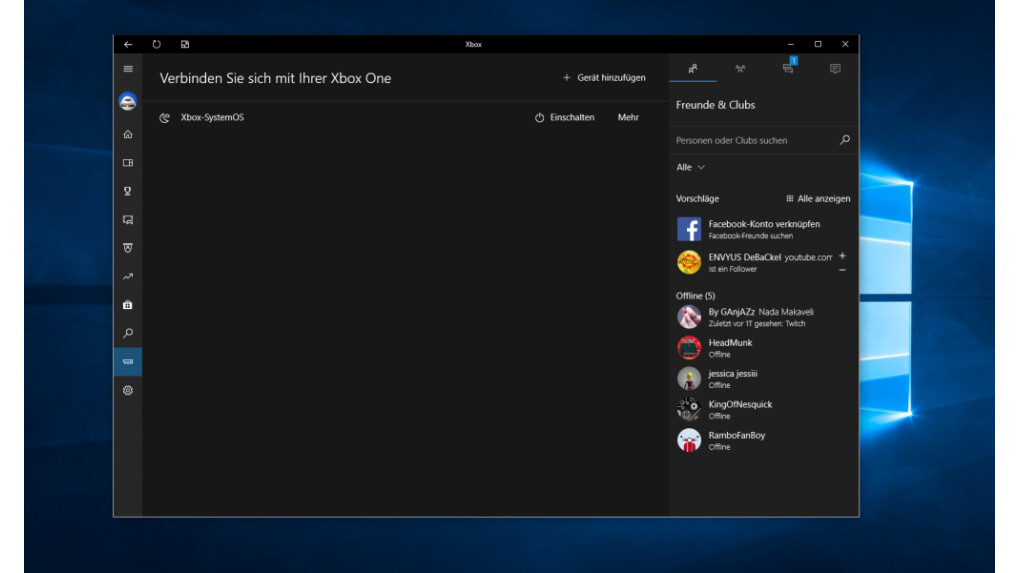Go to the Home page in sidebar

click(x=128, y=134)
